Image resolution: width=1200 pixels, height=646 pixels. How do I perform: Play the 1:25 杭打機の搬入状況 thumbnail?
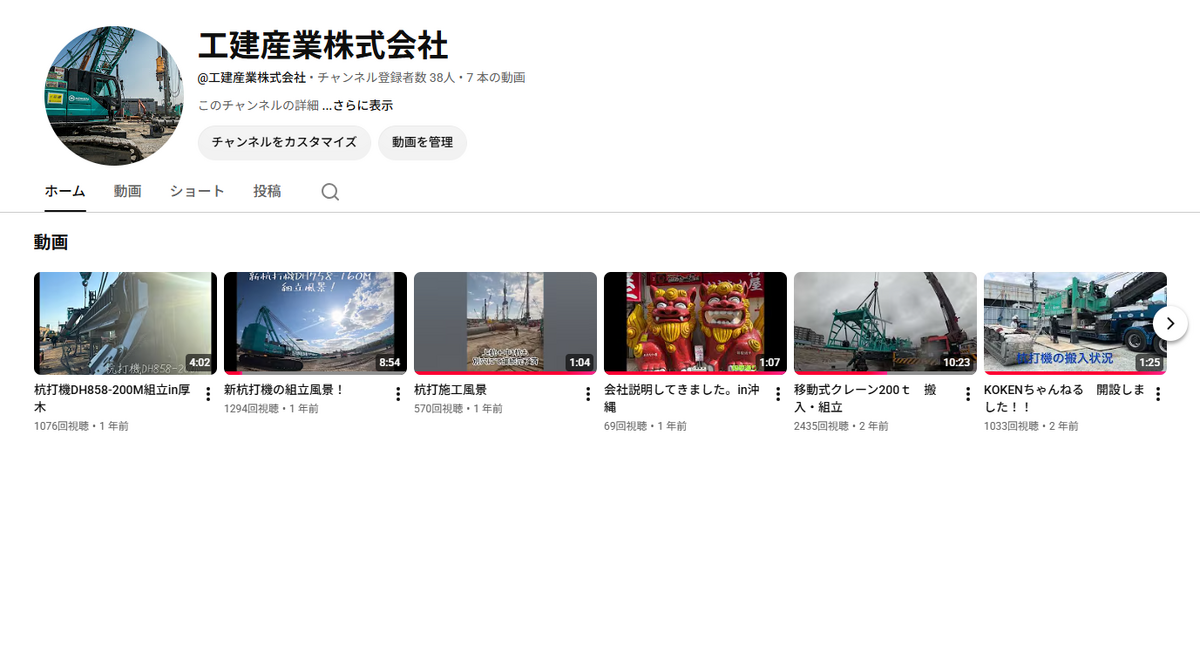coord(1075,323)
